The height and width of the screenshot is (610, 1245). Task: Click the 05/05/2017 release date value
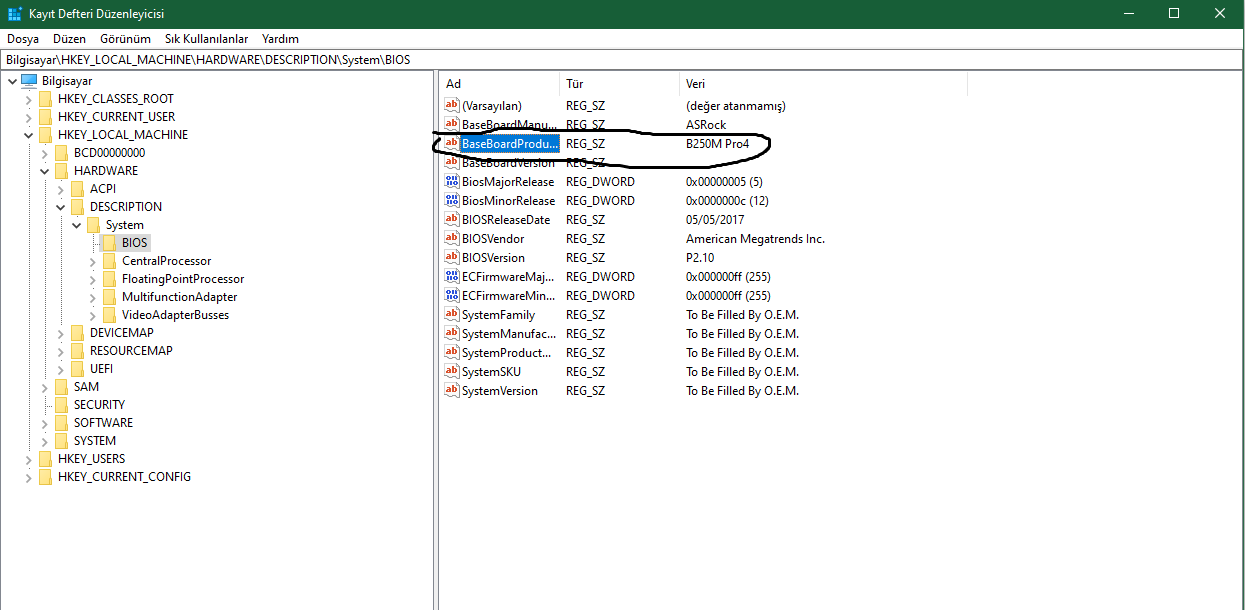coord(715,220)
